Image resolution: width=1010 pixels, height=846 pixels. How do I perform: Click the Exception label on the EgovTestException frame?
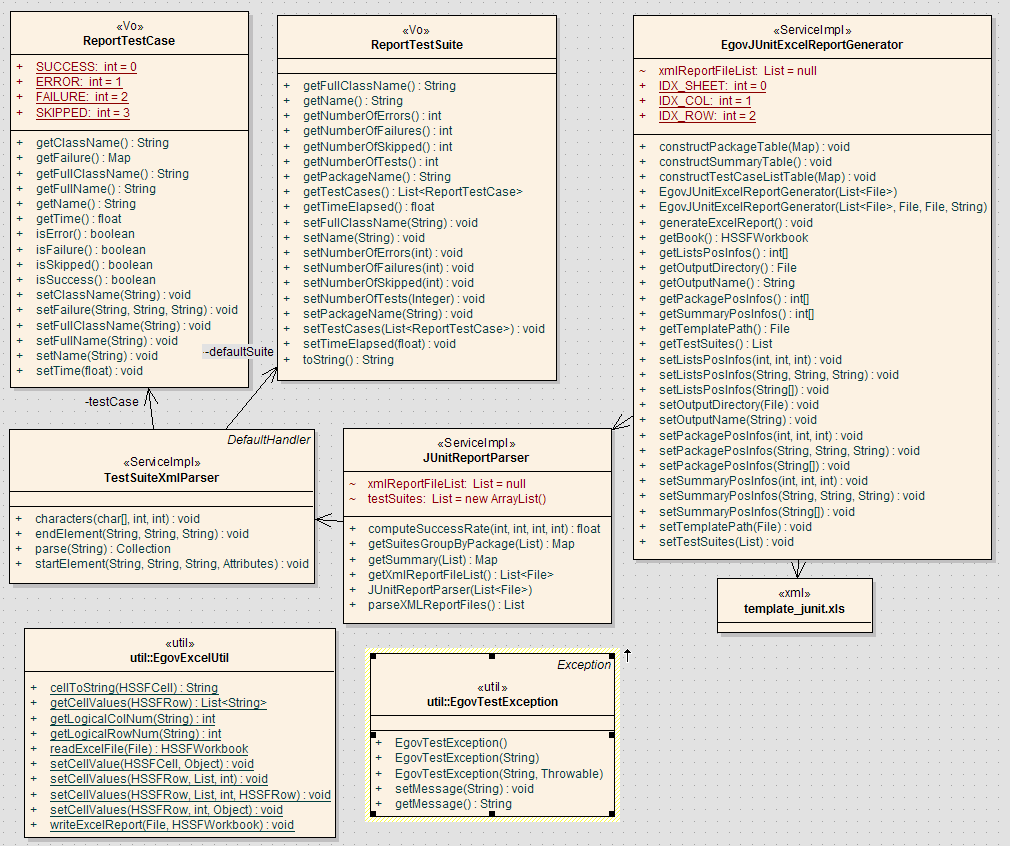pyautogui.click(x=584, y=664)
